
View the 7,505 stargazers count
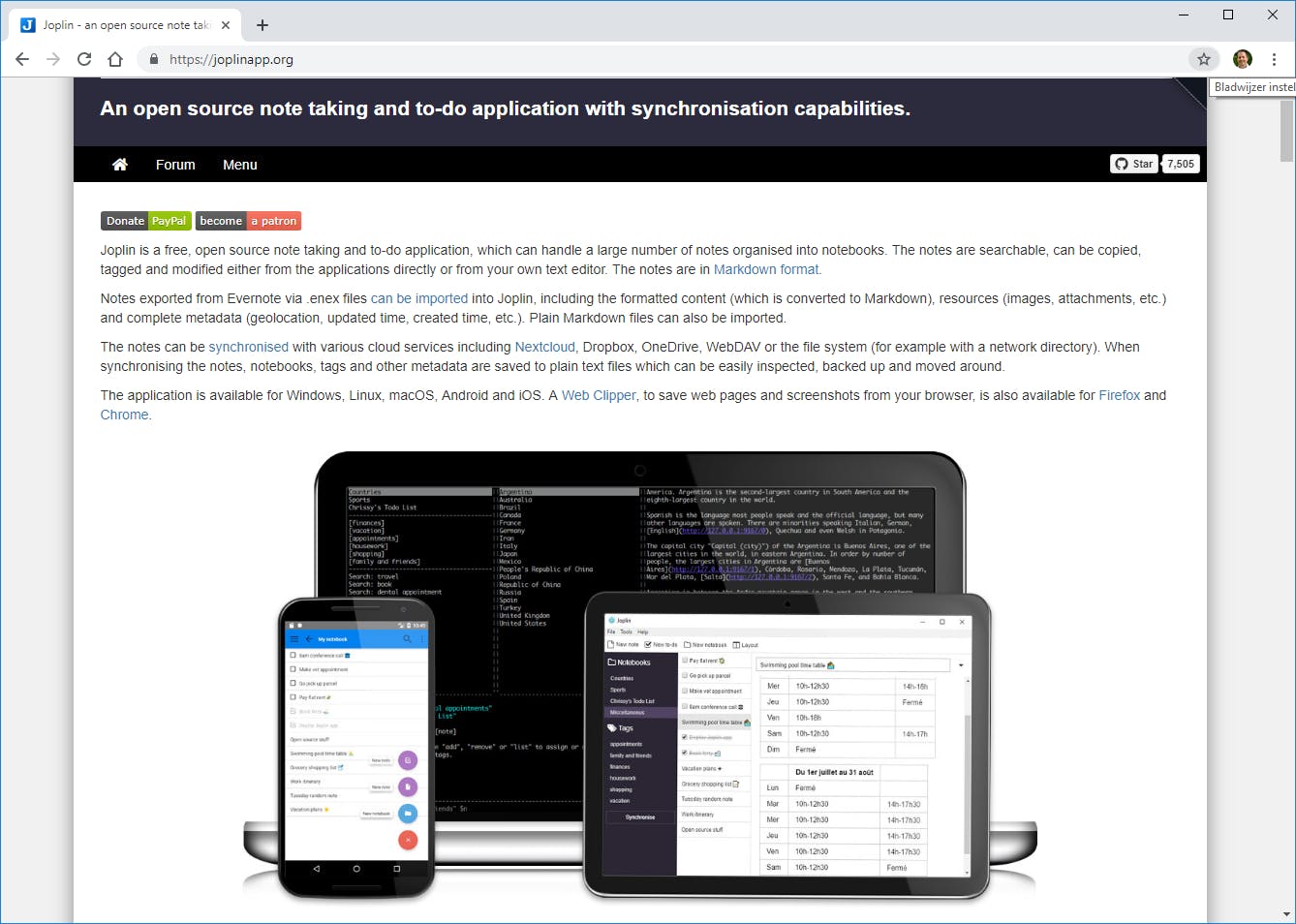coord(1181,164)
